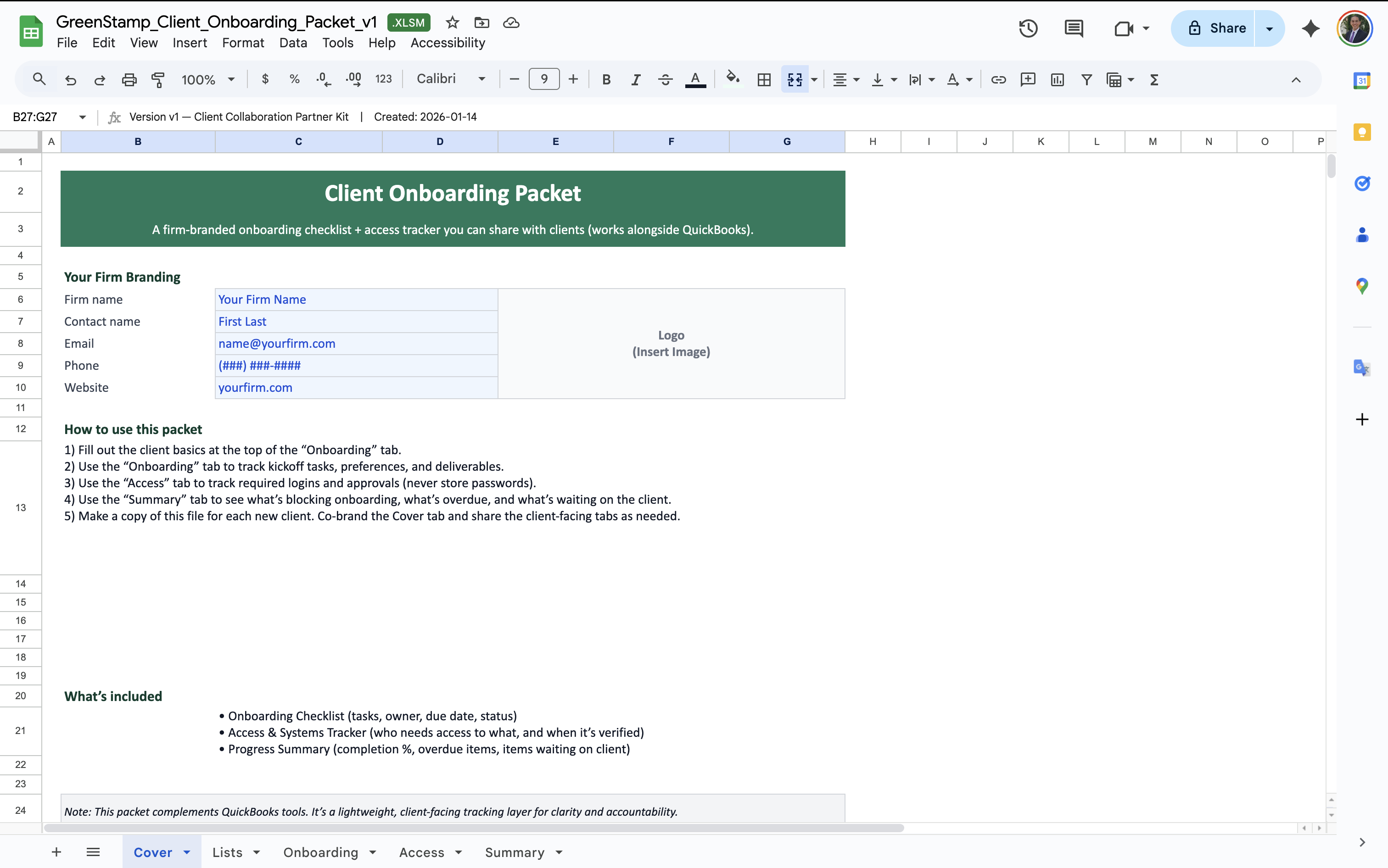Open Google Keep from the side panel
The height and width of the screenshot is (868, 1388).
[x=1362, y=132]
